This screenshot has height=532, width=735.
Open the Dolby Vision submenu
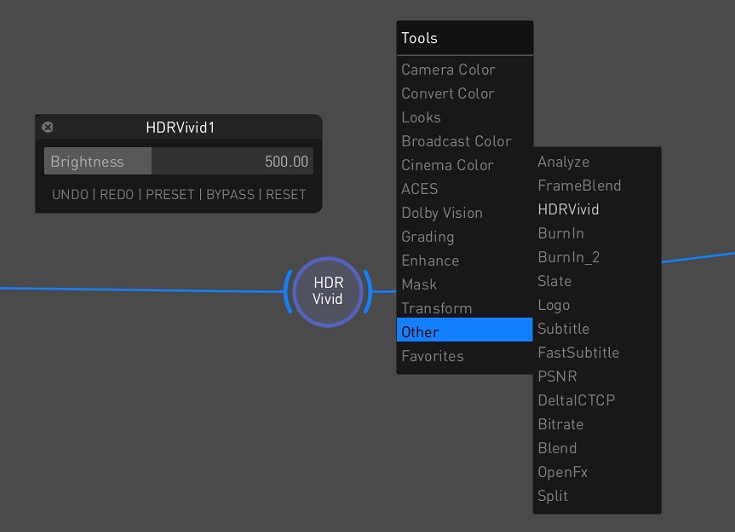(442, 213)
